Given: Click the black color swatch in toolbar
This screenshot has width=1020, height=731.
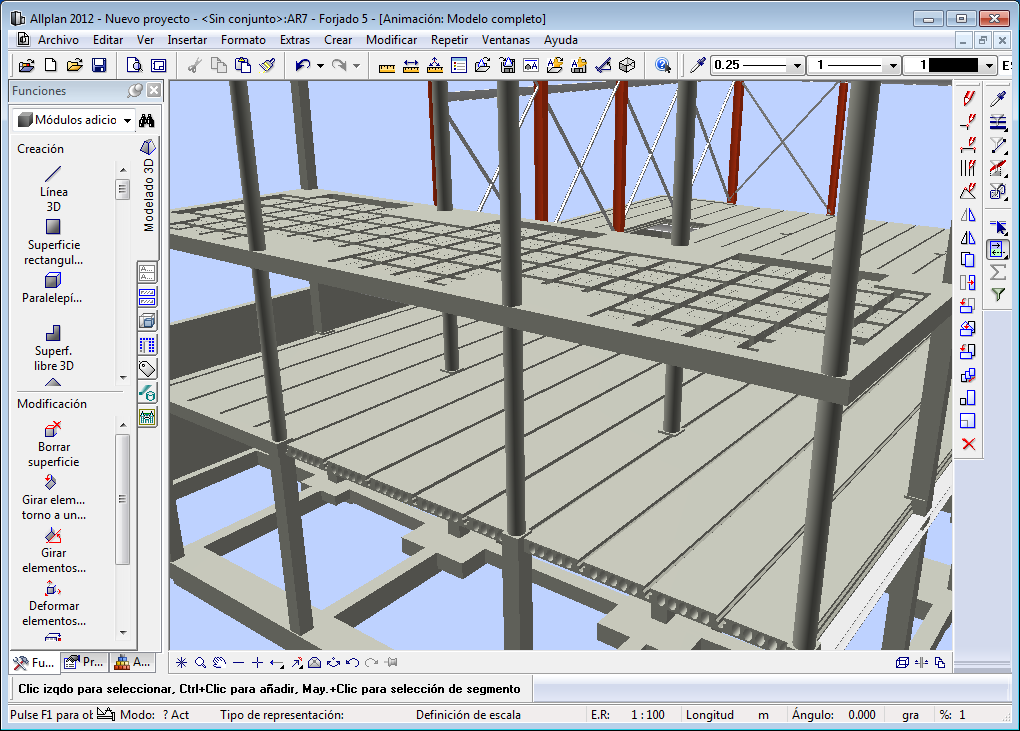Looking at the screenshot, I should [953, 65].
